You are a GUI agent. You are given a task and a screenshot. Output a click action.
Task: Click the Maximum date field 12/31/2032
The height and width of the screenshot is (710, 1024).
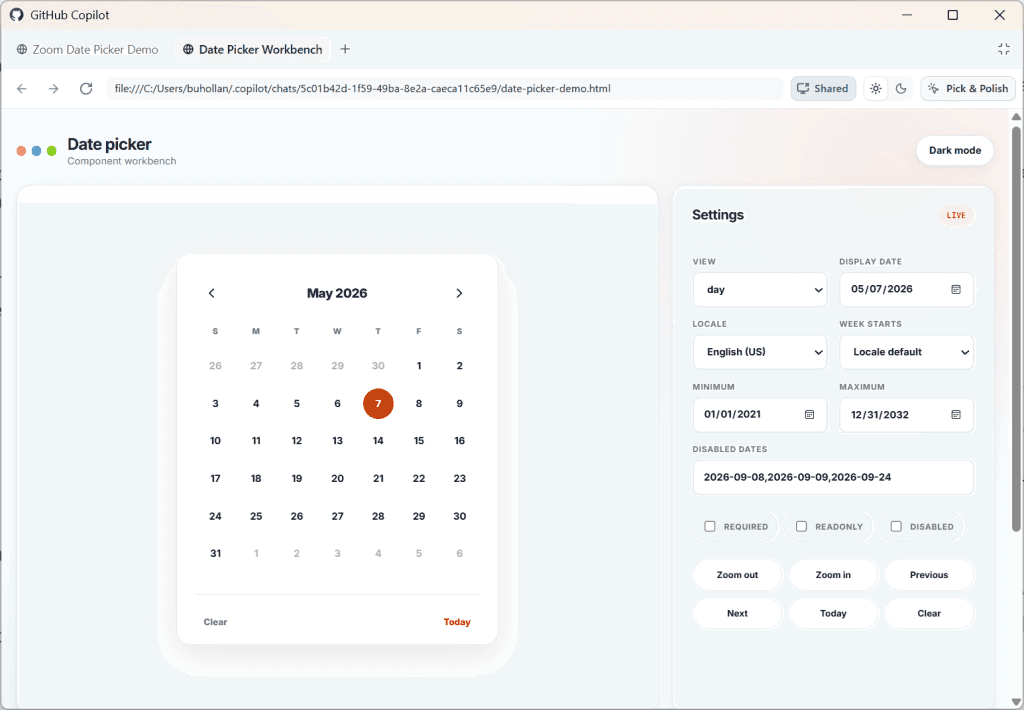906,415
